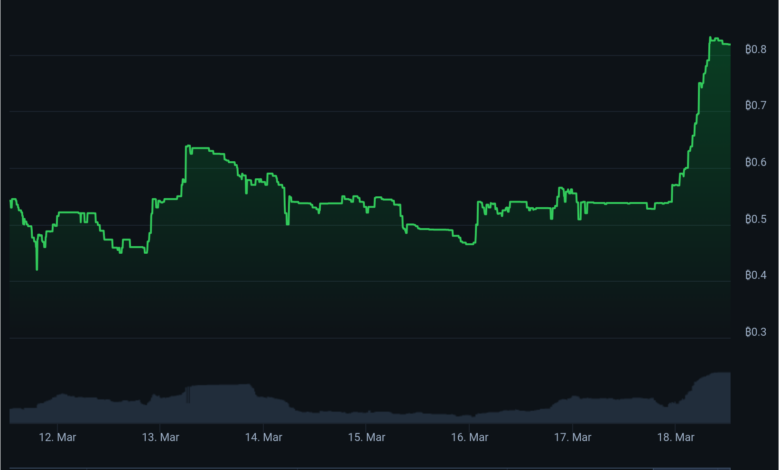
Task: Select the ฿0.5 price axis label
Action: (756, 219)
